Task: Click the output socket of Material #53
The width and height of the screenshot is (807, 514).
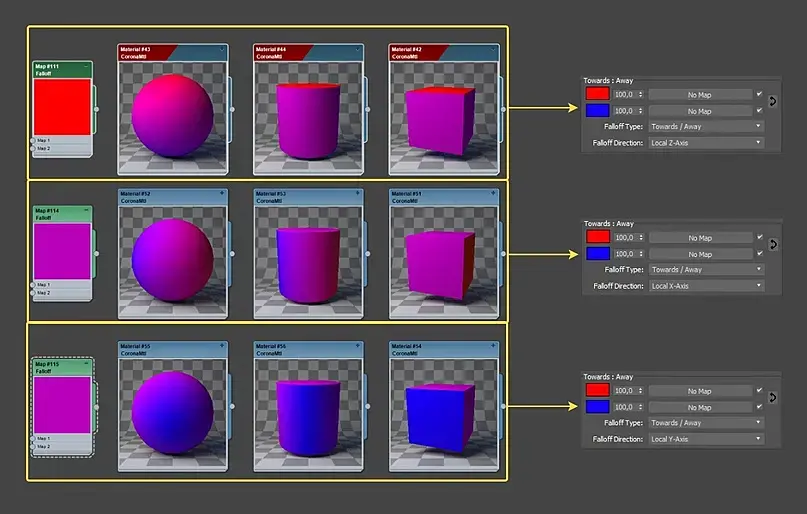Action: (367, 254)
